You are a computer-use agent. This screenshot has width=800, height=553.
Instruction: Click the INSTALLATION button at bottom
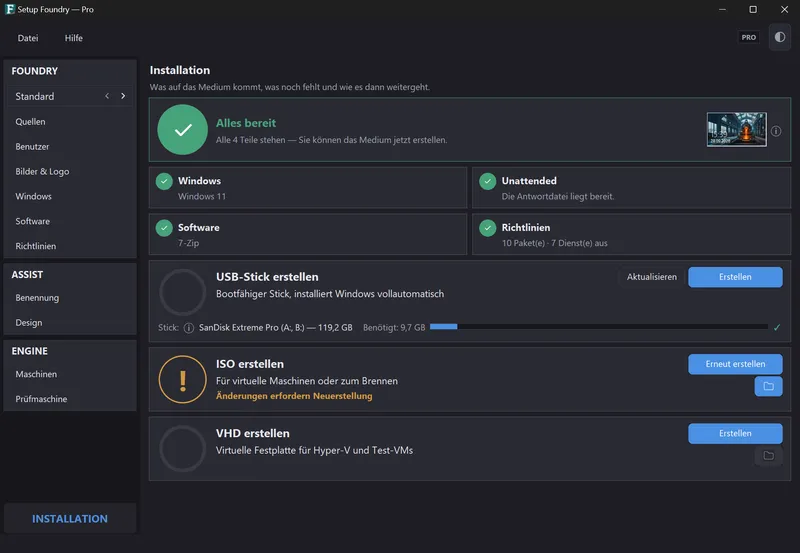coord(70,518)
